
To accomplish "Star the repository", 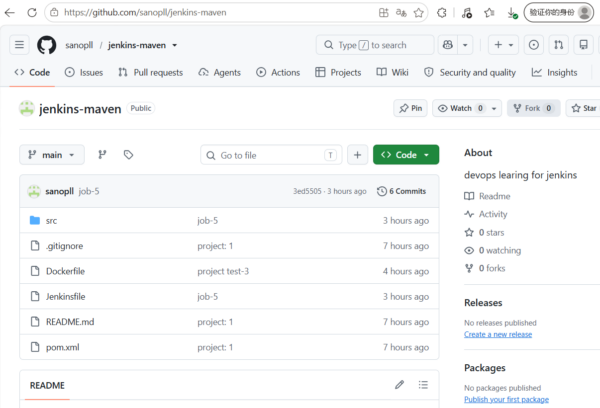I will click(583, 108).
